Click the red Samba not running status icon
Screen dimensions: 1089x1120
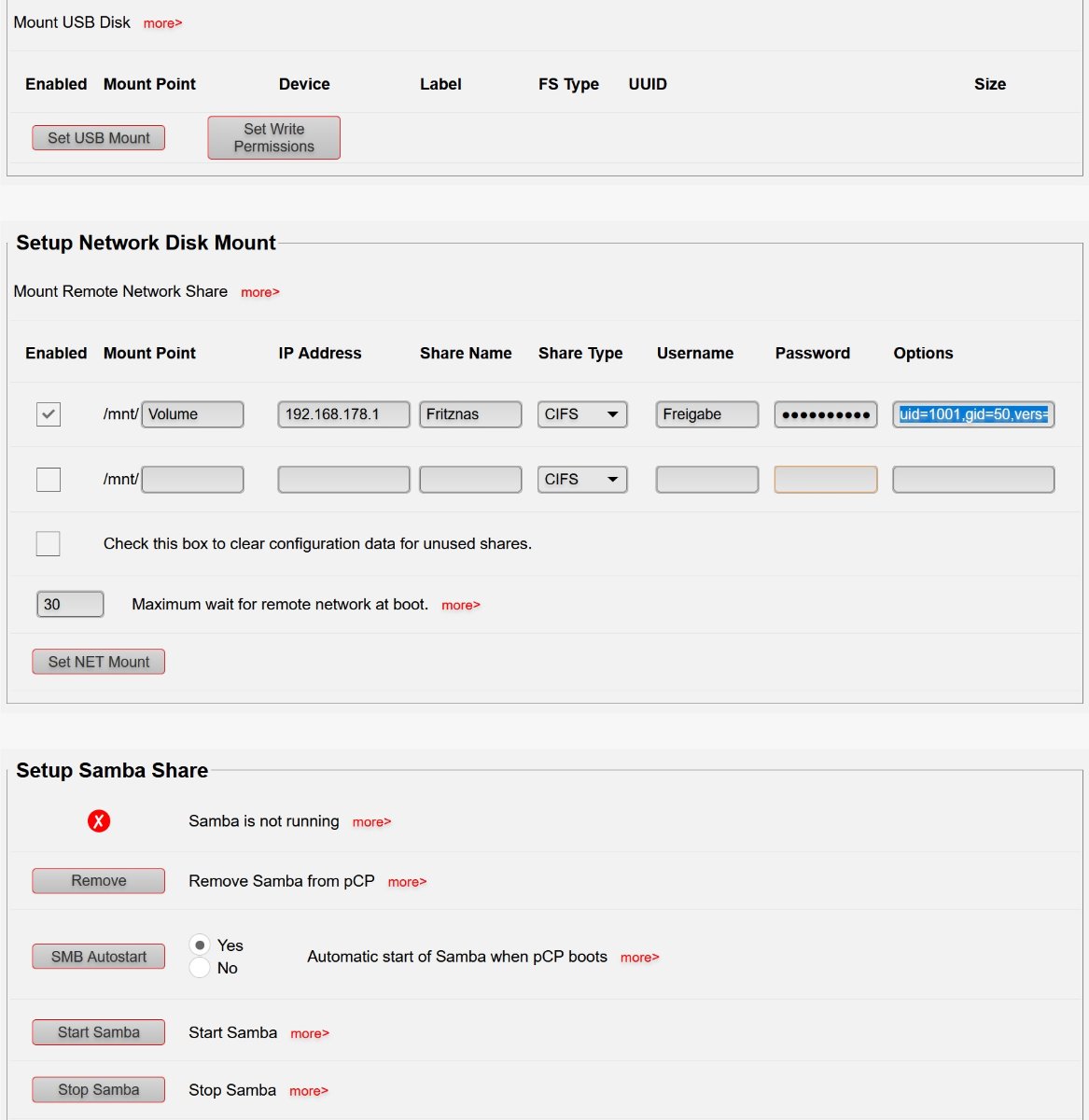pos(99,821)
